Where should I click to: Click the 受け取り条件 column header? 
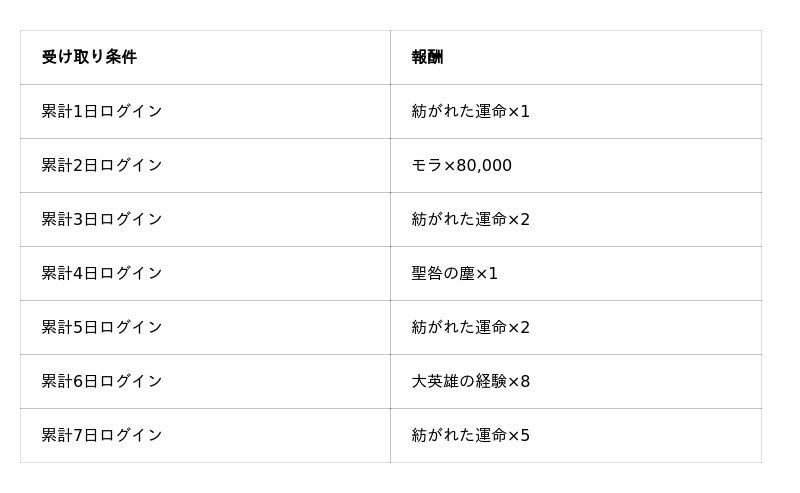[89, 57]
